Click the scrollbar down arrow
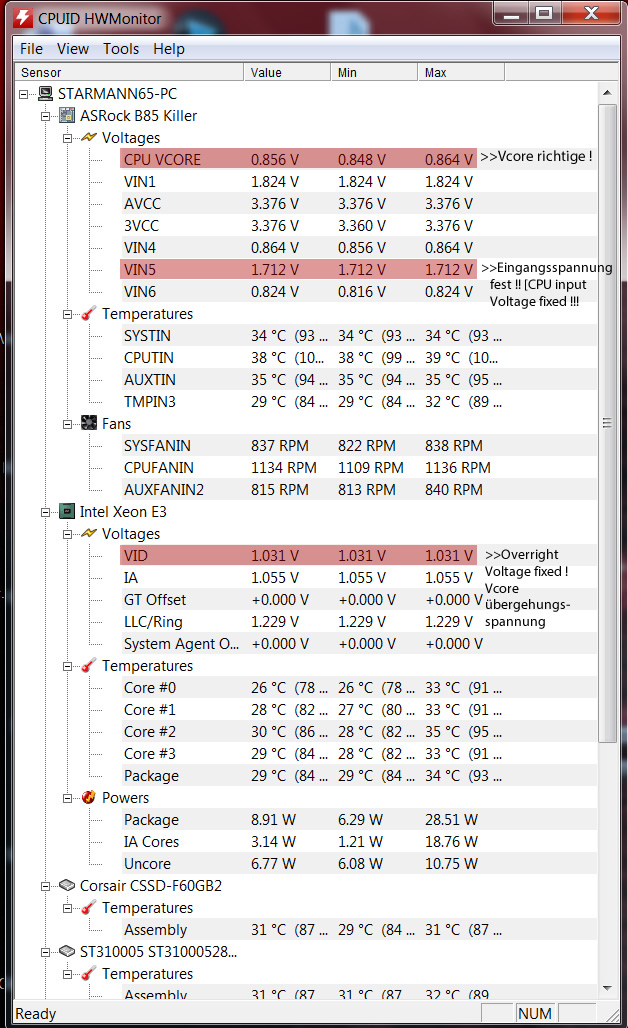This screenshot has height=1028, width=628. click(607, 987)
